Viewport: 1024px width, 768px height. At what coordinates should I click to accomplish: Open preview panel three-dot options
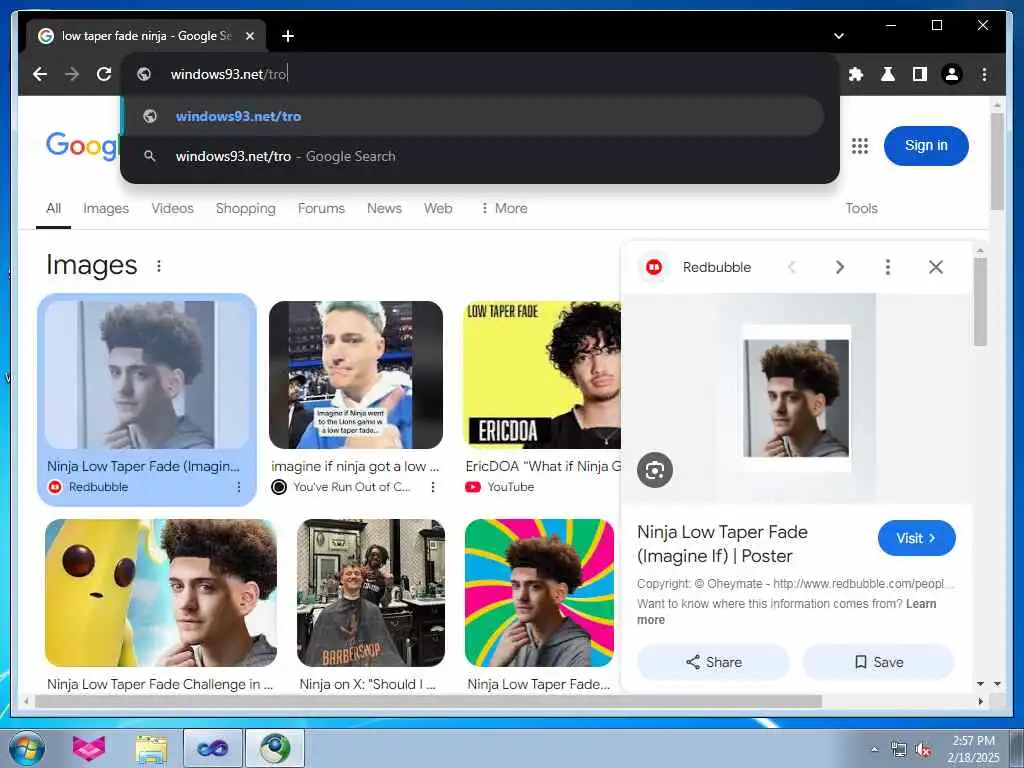coord(888,267)
